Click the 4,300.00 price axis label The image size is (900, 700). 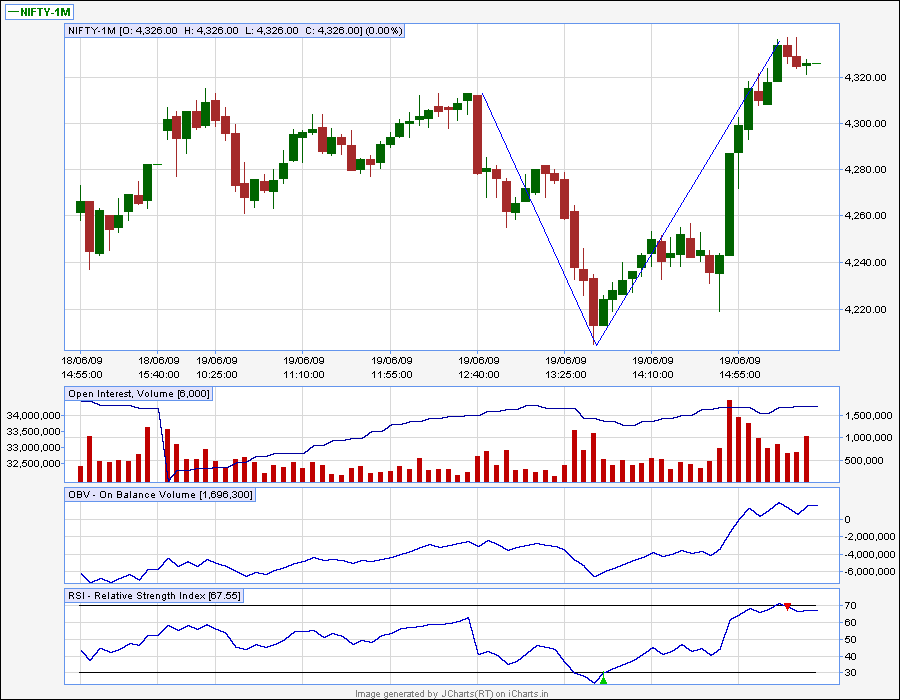coord(865,123)
